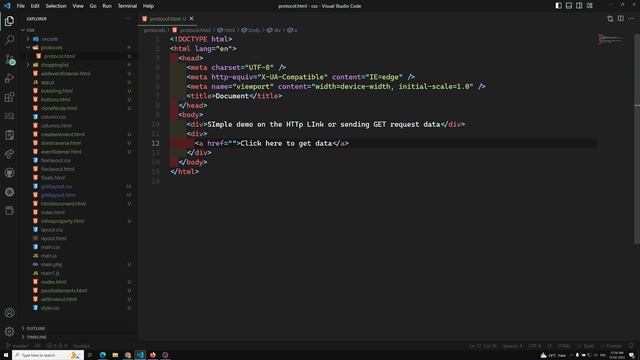Open the Selection menu
The width and height of the screenshot is (640, 360).
point(56,6)
